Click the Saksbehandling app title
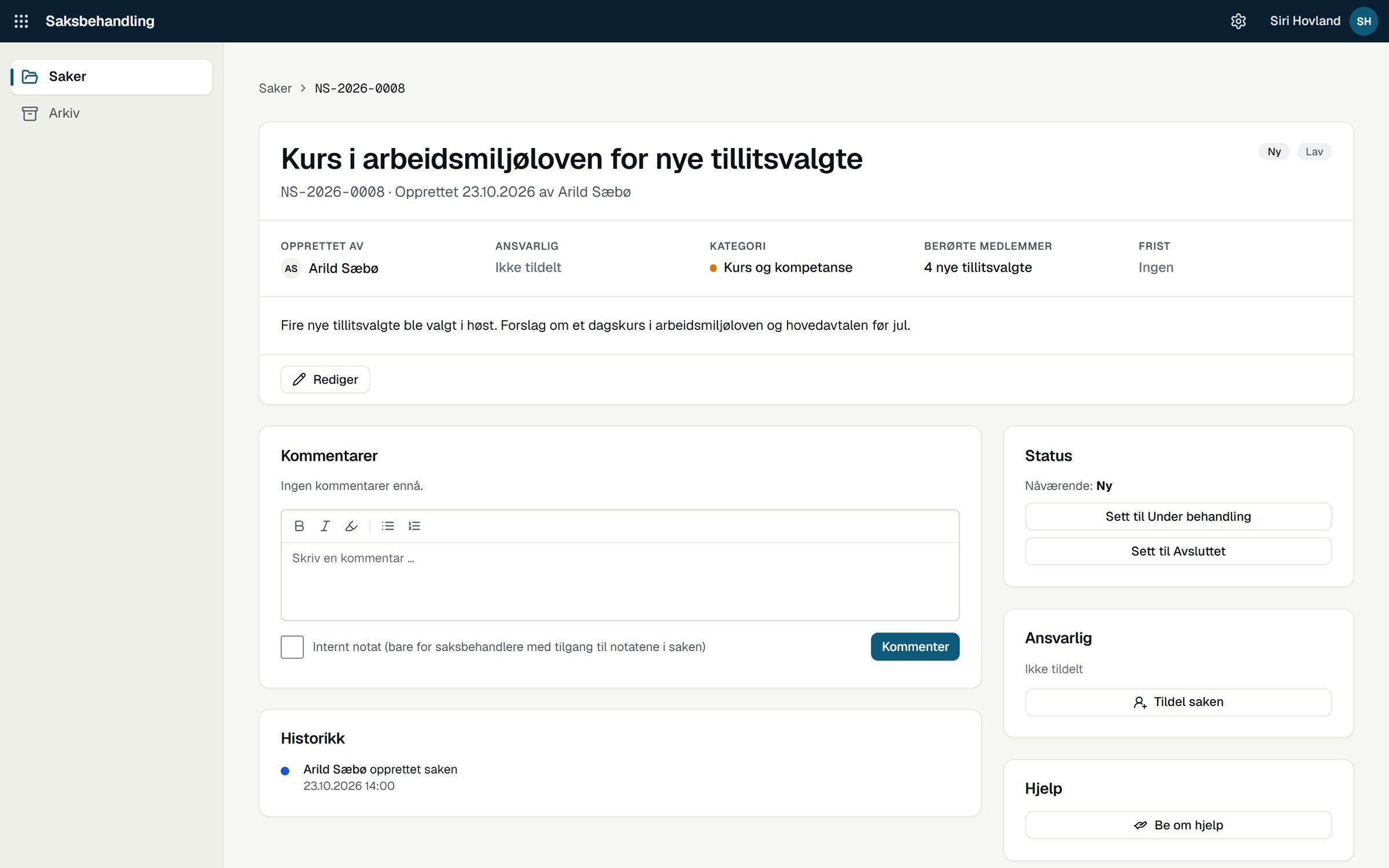The image size is (1389, 868). coord(100,21)
